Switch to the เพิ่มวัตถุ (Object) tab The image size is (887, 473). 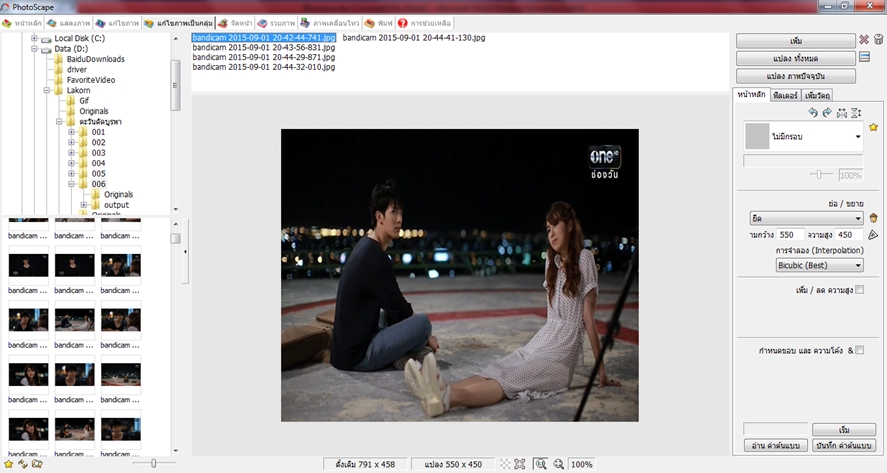tap(817, 96)
